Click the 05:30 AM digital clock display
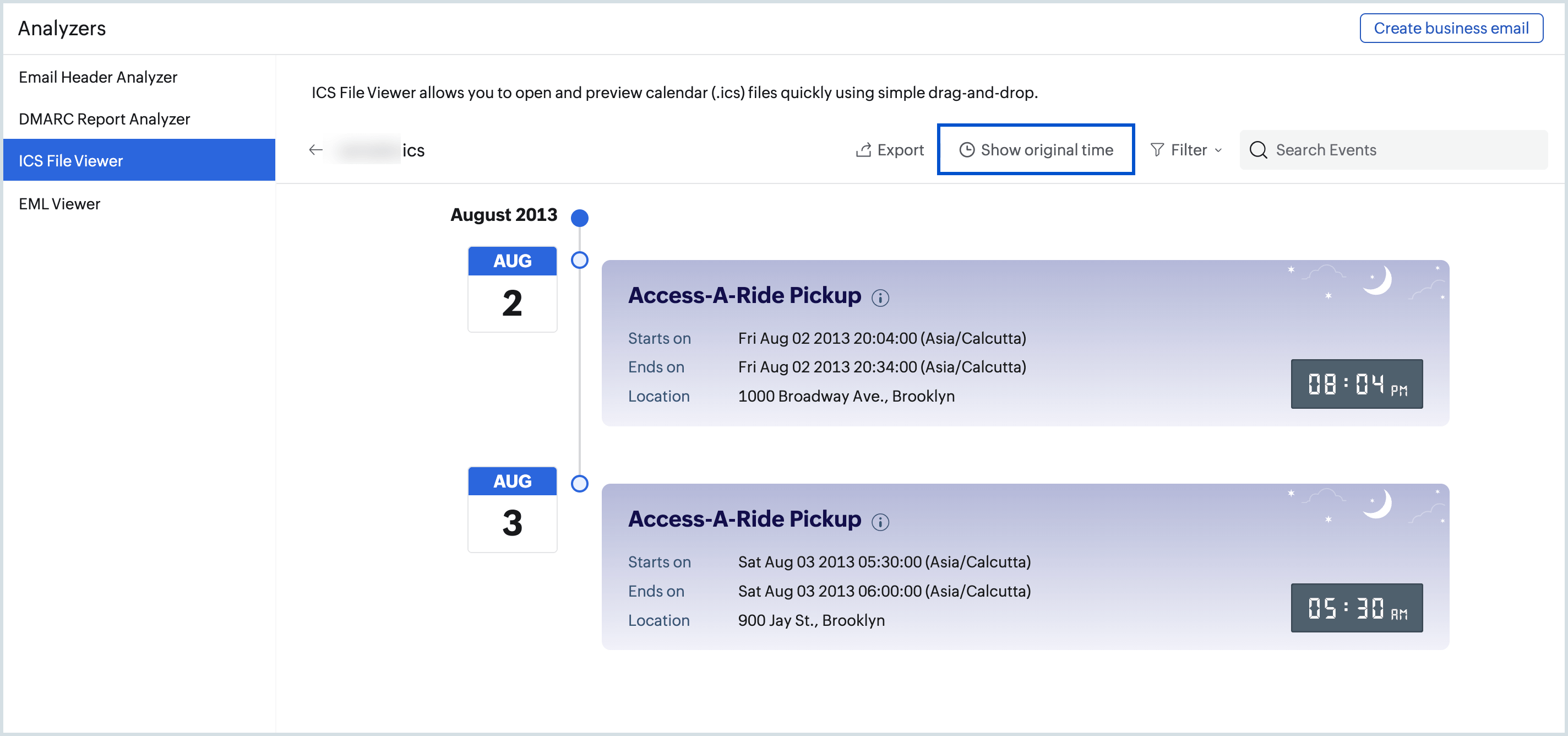Viewport: 1568px width, 736px height. (x=1357, y=608)
